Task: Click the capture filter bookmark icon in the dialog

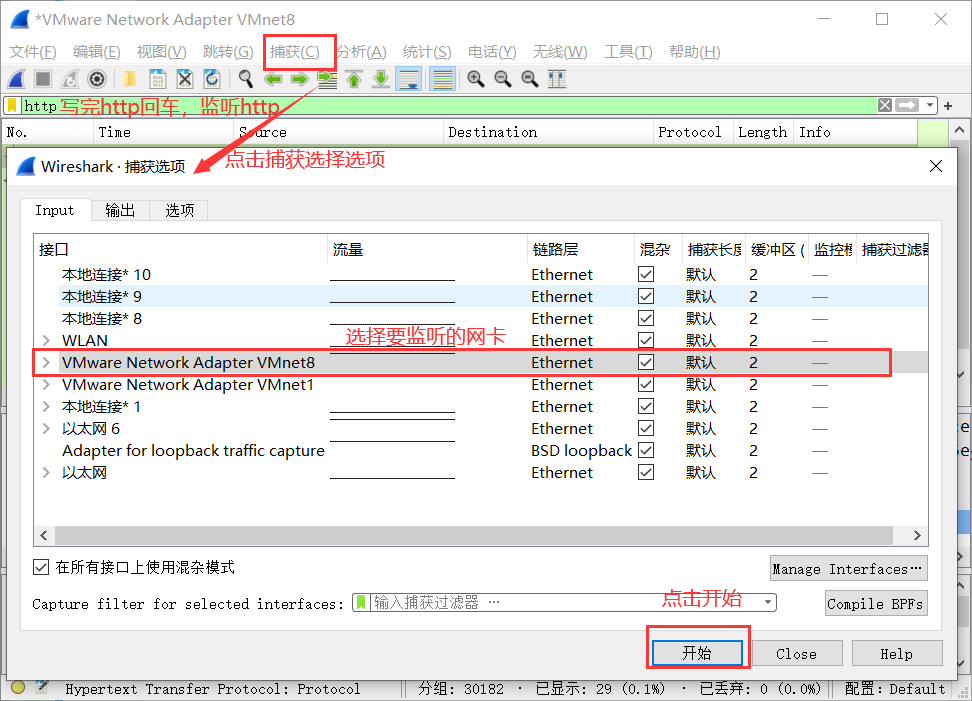Action: (x=362, y=602)
